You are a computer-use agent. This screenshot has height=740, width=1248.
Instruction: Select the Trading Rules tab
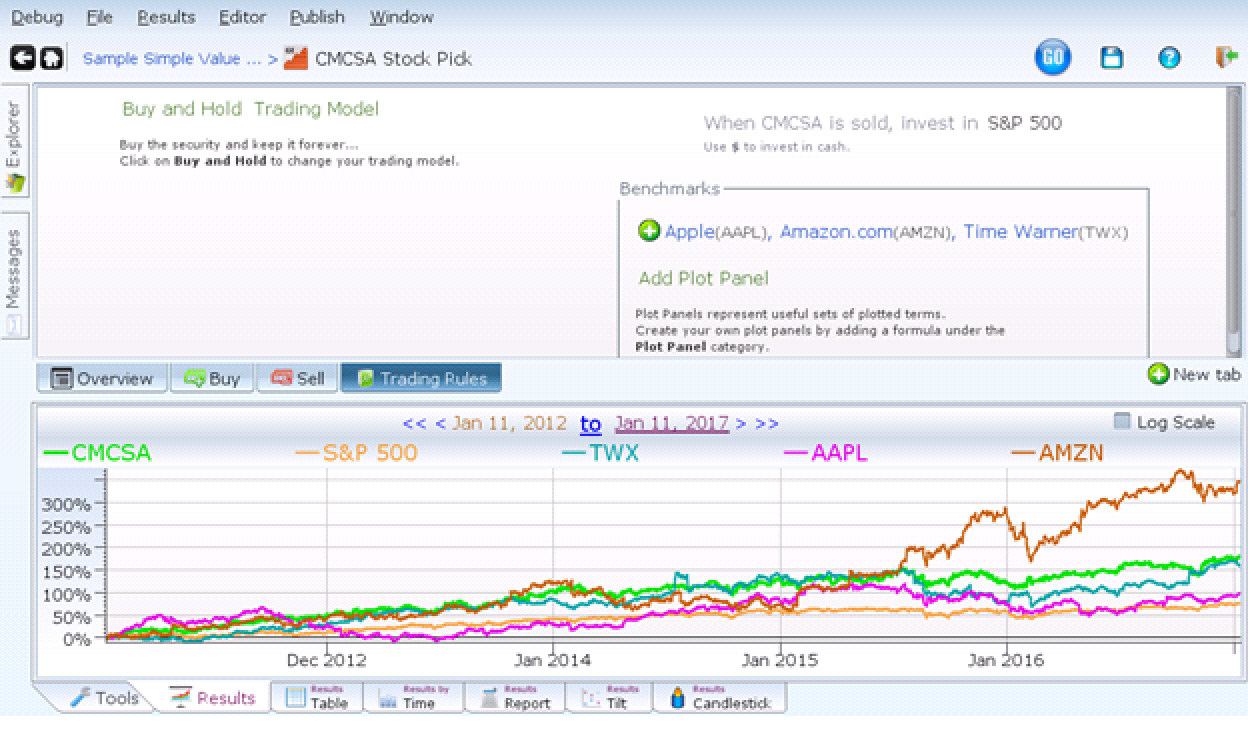[x=421, y=378]
